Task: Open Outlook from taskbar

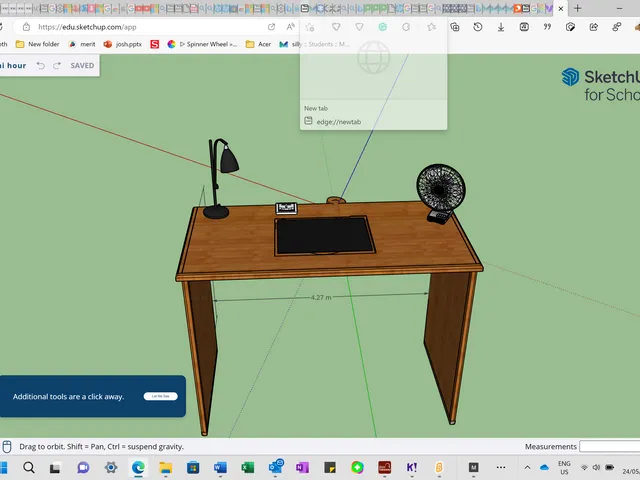Action: [x=276, y=466]
